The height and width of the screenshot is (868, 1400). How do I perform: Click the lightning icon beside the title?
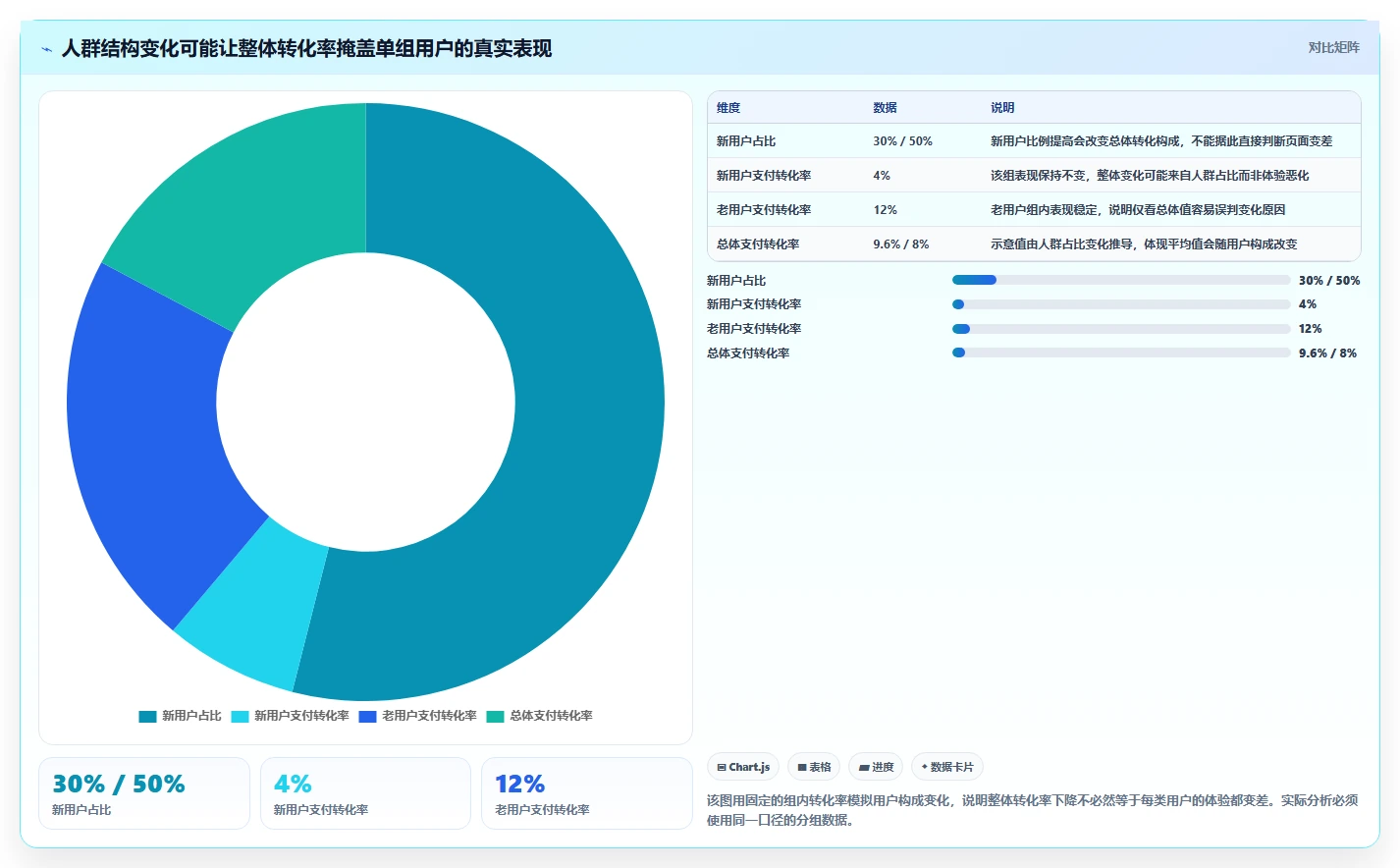click(46, 49)
